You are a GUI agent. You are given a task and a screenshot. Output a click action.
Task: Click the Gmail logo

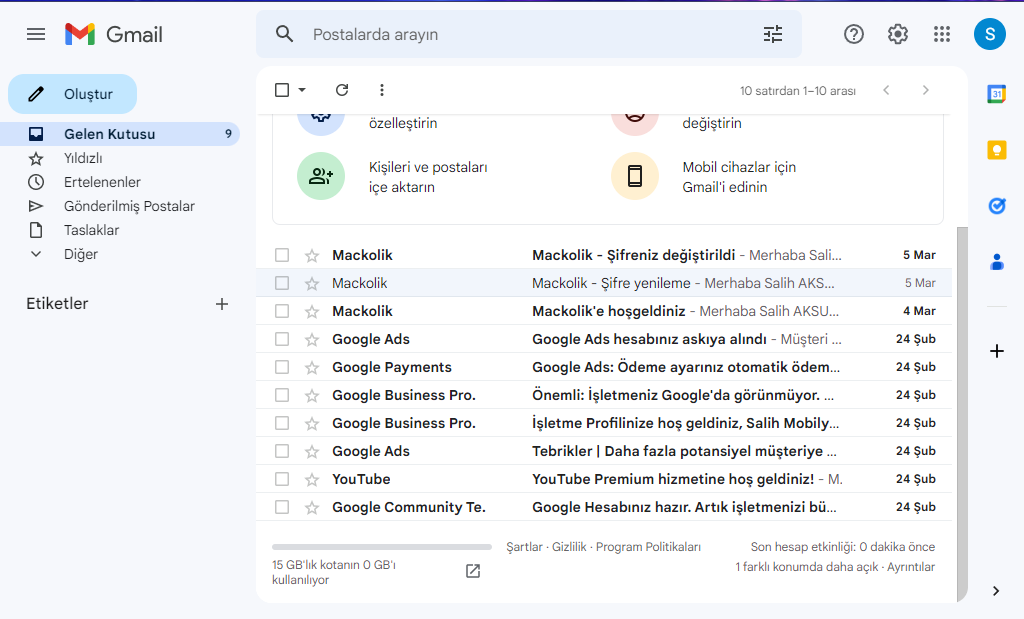tap(114, 34)
